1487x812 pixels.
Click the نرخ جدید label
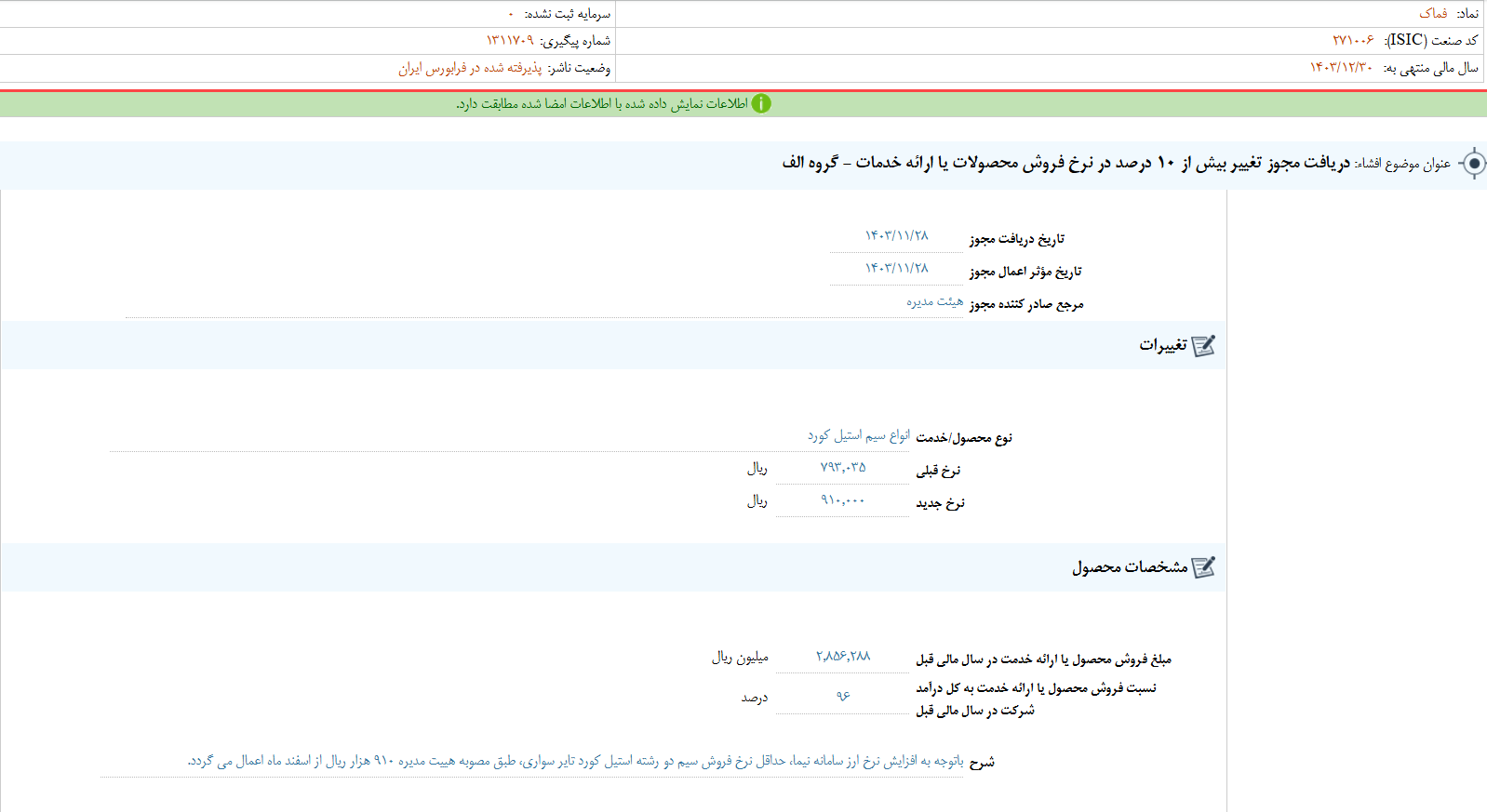(x=940, y=503)
